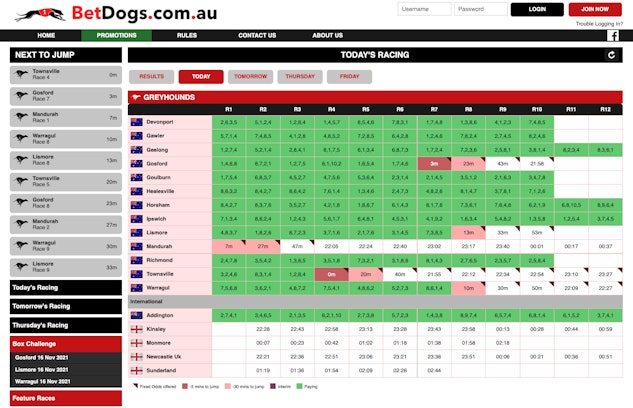
Task: Open Tomorrow's Racing sidebar button
Action: pos(66,306)
